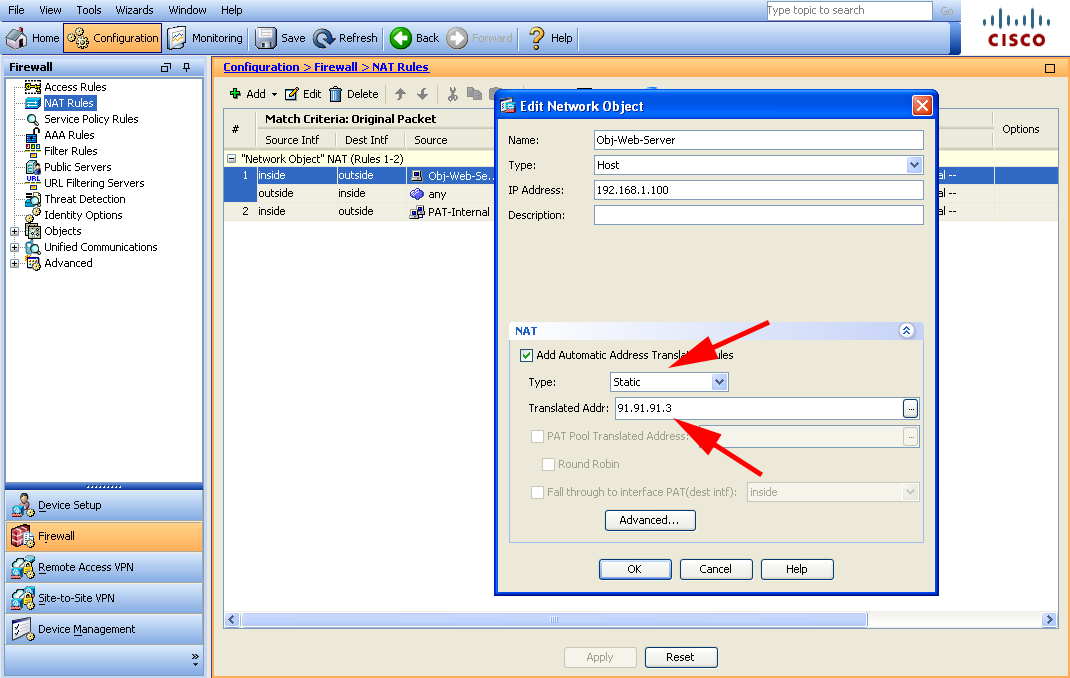1070x678 pixels.
Task: Open the Configuration view
Action: click(113, 38)
